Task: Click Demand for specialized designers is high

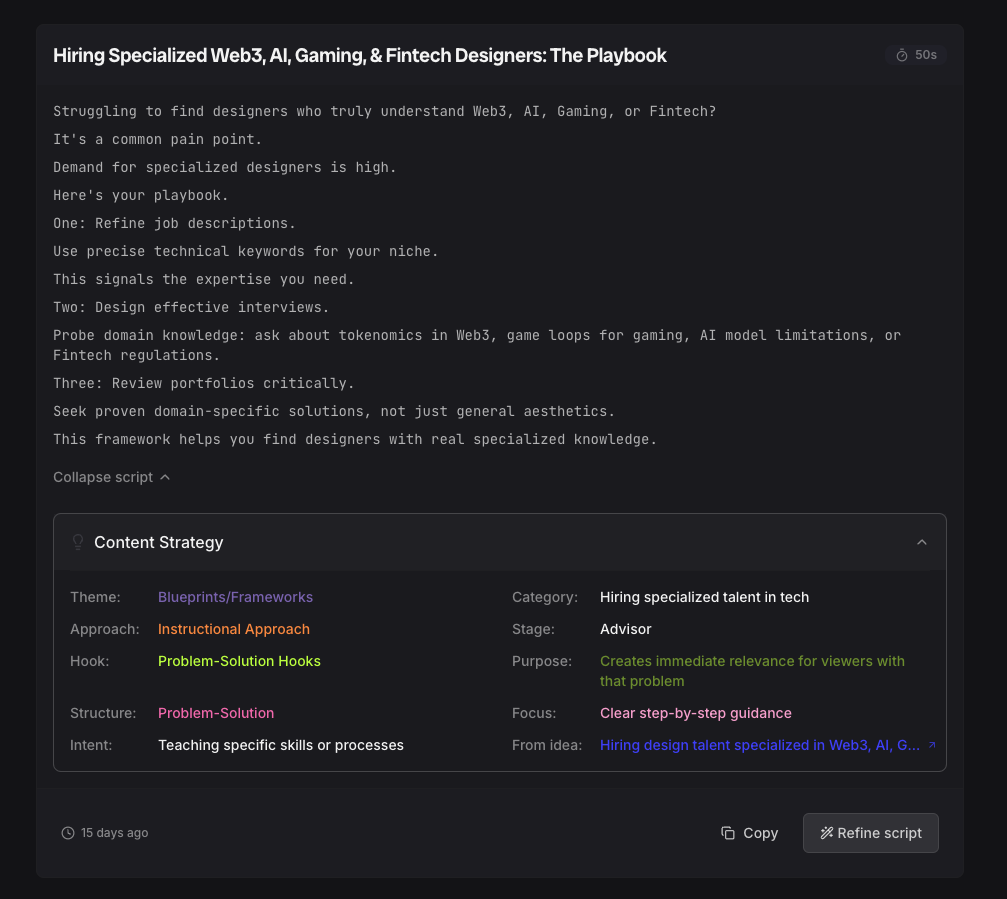Action: pyautogui.click(x=225, y=168)
